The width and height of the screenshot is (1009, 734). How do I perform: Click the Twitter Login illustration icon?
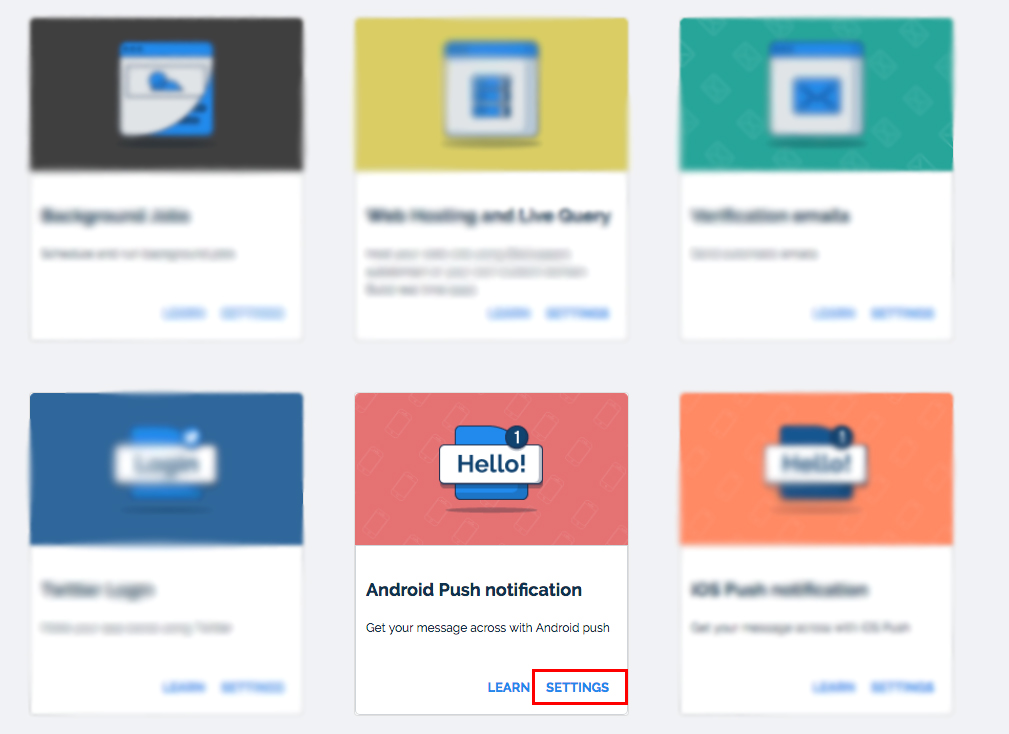point(166,465)
